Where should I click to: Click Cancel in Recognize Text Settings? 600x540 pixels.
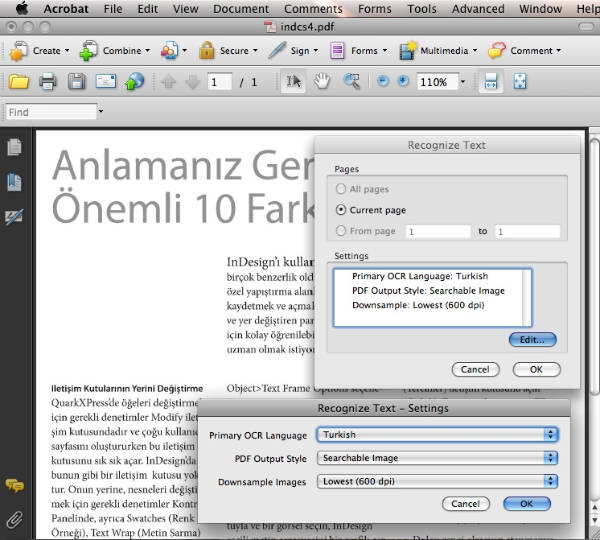[466, 504]
